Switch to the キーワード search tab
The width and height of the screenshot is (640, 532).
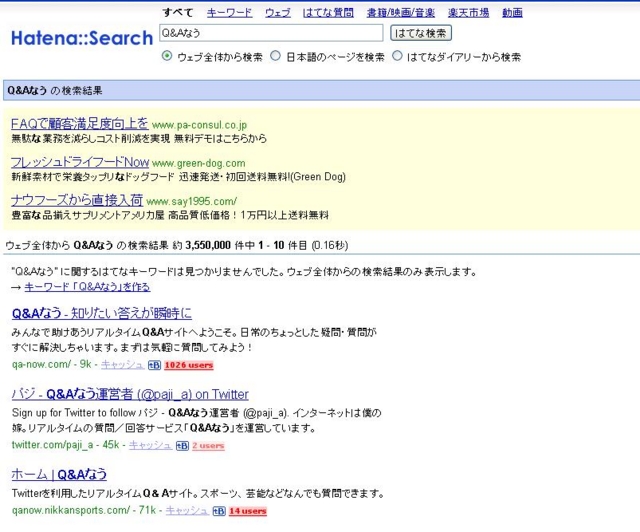pos(229,13)
